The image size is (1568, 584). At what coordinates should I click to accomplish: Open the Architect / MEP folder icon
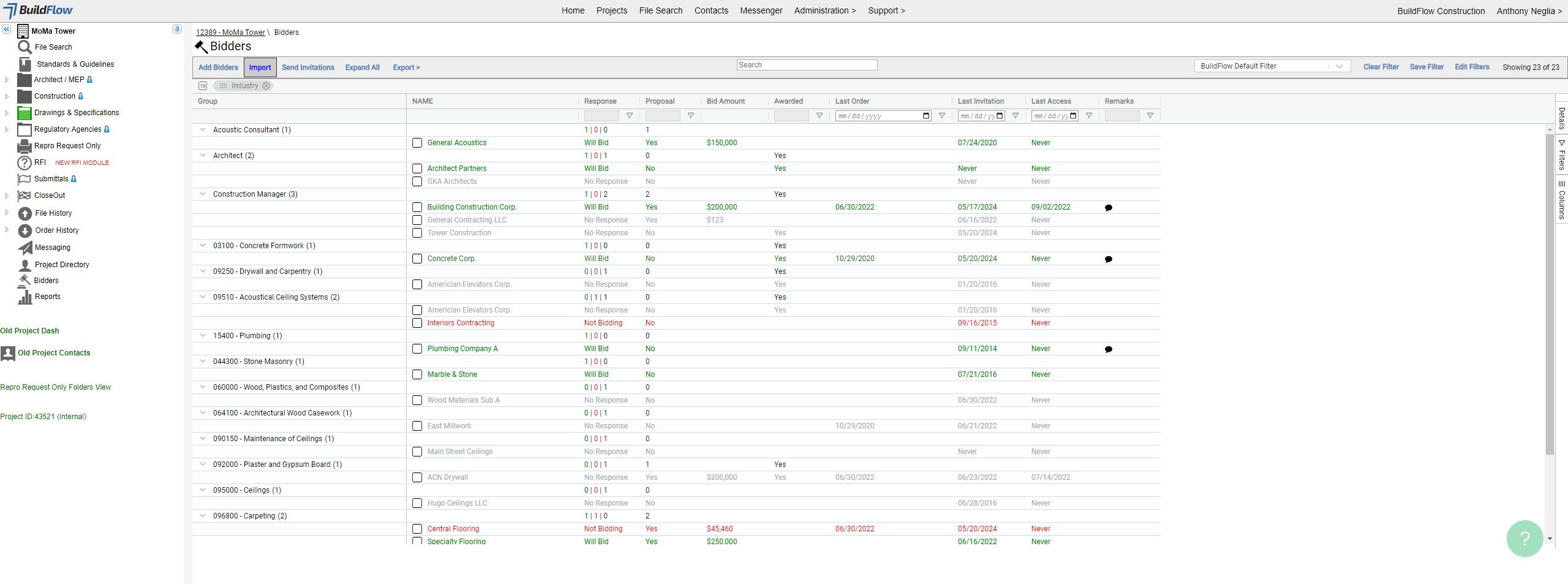click(x=24, y=80)
